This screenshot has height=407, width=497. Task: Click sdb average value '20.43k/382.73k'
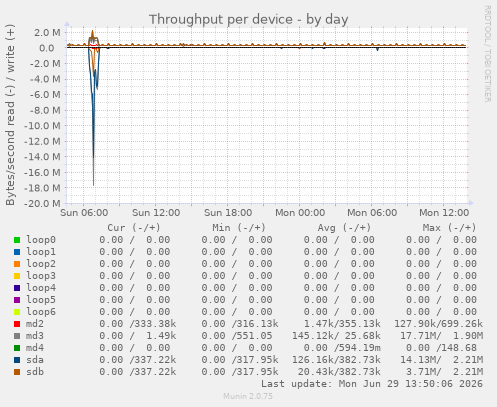click(x=339, y=372)
